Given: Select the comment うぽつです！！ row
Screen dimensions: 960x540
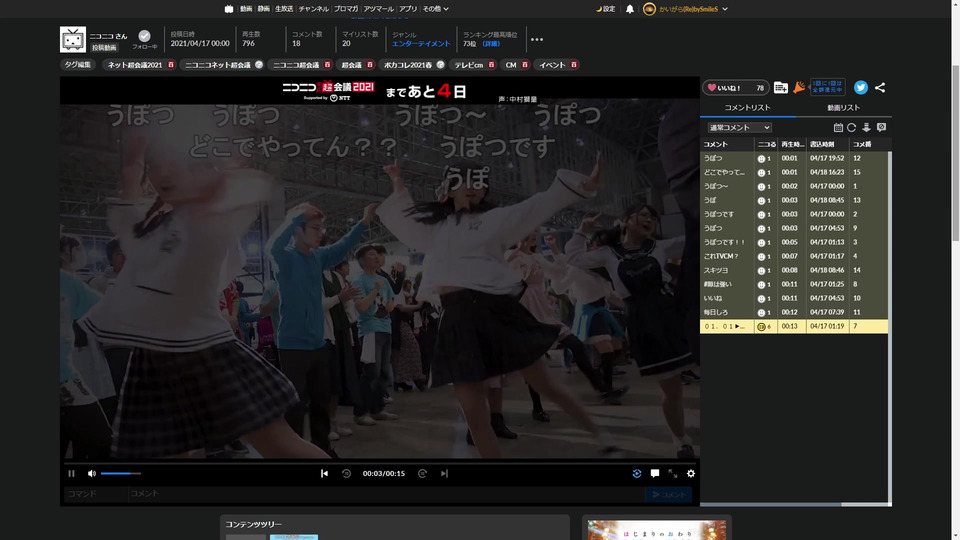Looking at the screenshot, I should coord(793,242).
